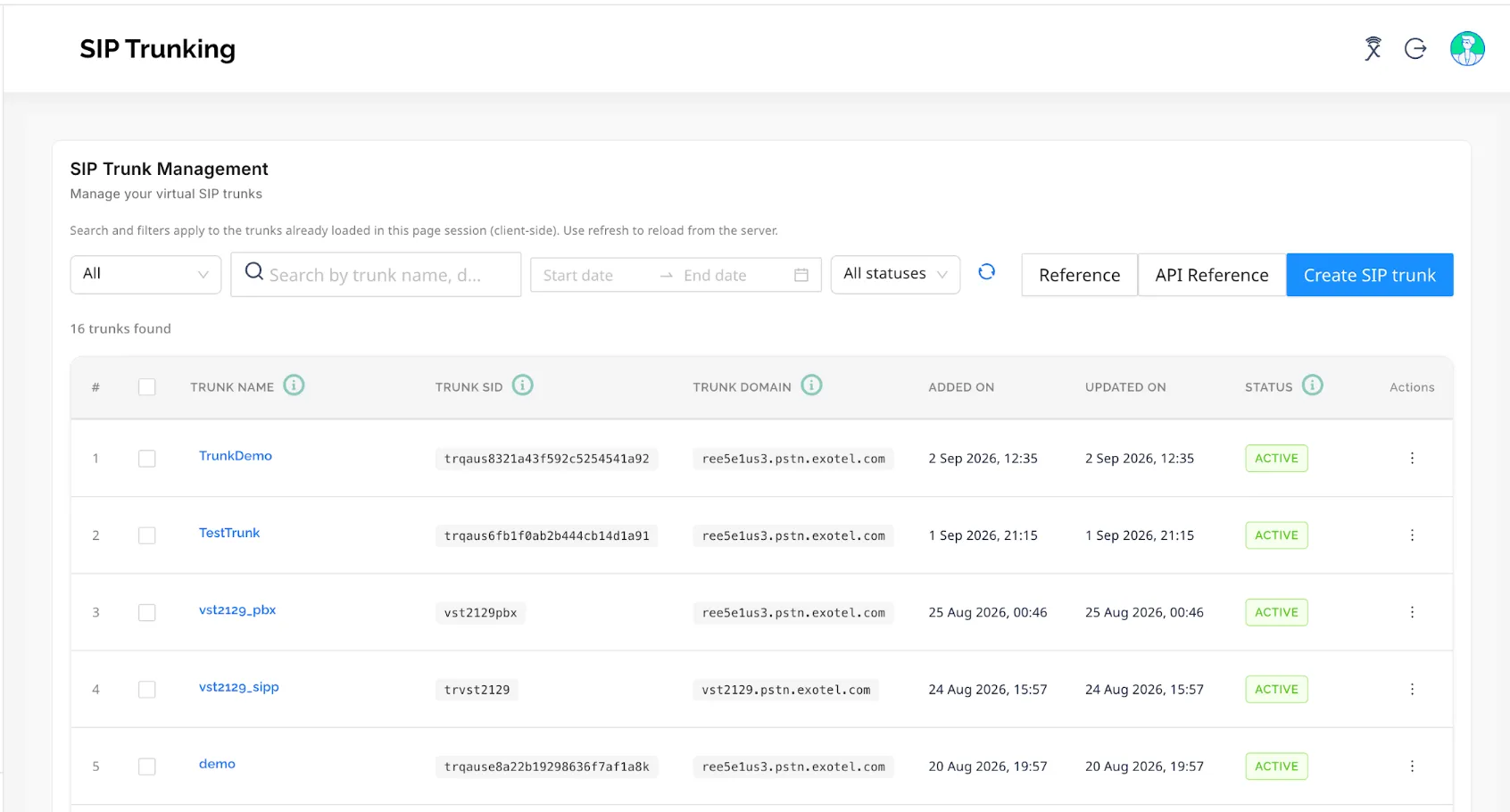Show info for Status column

[1313, 385]
